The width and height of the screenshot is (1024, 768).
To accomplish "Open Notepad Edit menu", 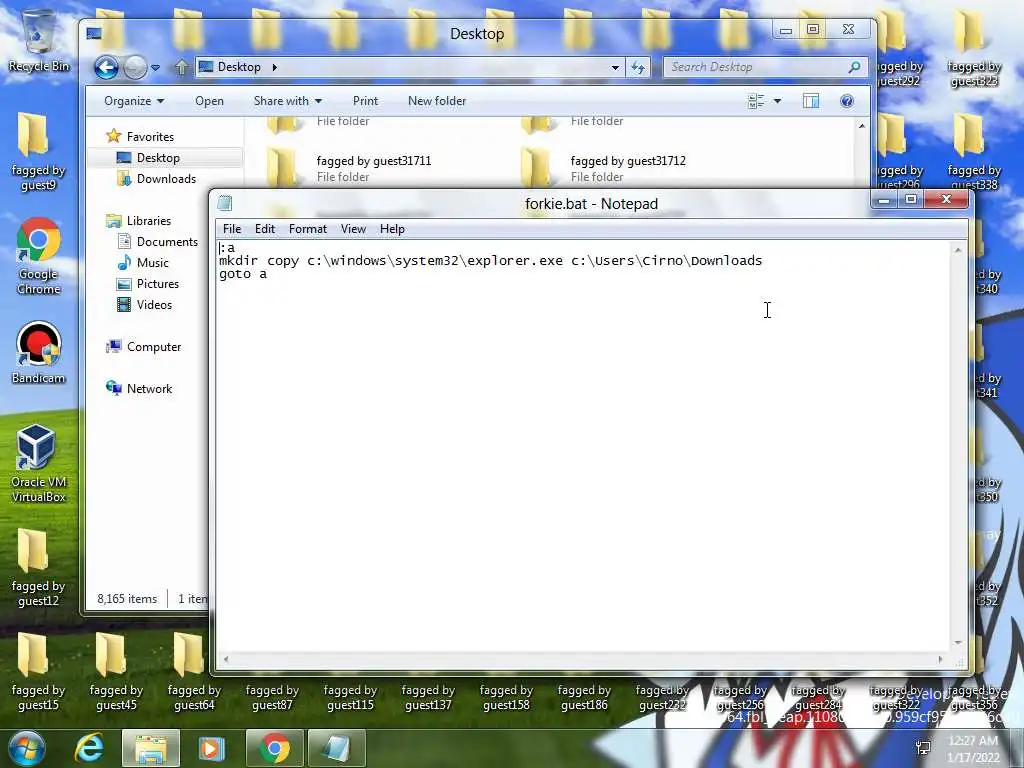I will pos(264,229).
